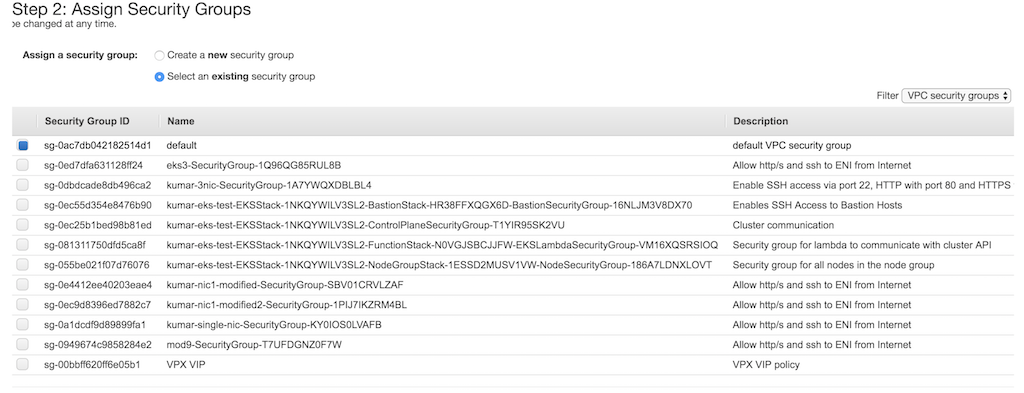1024x393 pixels.
Task: Click ID sg-0a1dcdf9d89899fa1
Action: [x=95, y=324]
